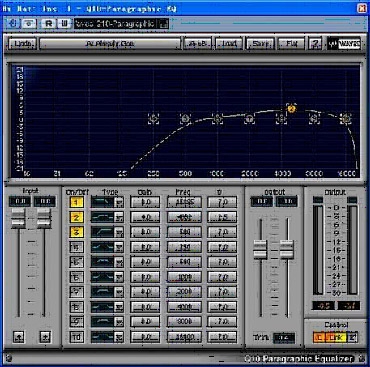Click band 2 Q value field
This screenshot has height=367, width=370.
pos(222,217)
